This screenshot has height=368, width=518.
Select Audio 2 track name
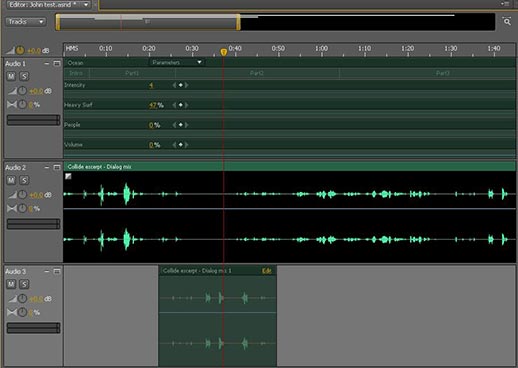pos(15,167)
